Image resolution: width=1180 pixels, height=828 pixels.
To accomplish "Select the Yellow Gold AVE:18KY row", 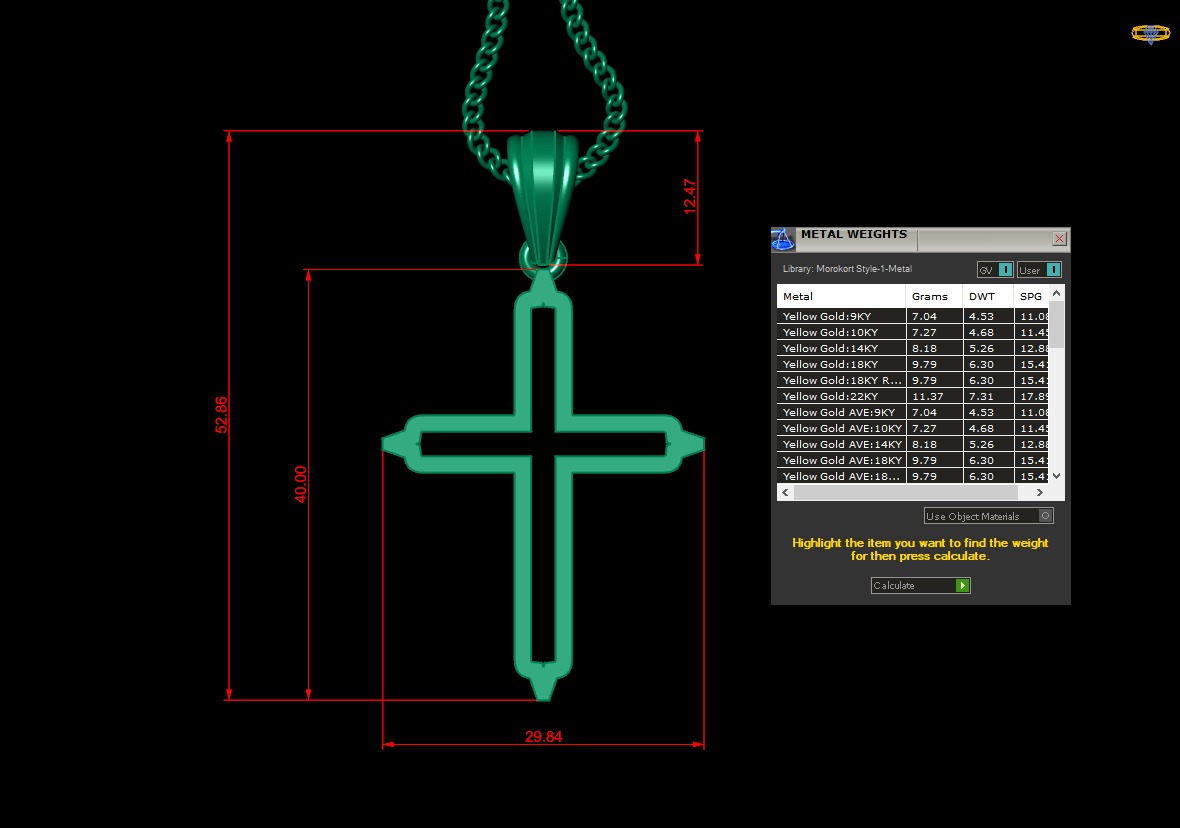I will pos(912,460).
